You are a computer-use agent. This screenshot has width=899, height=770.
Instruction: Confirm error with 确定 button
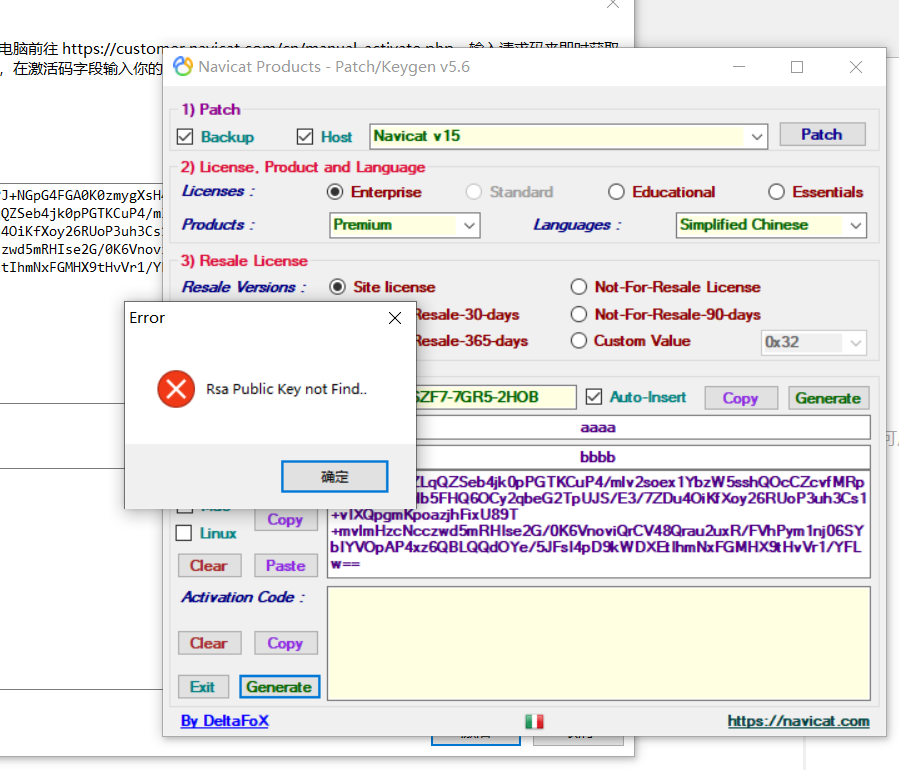click(x=334, y=476)
